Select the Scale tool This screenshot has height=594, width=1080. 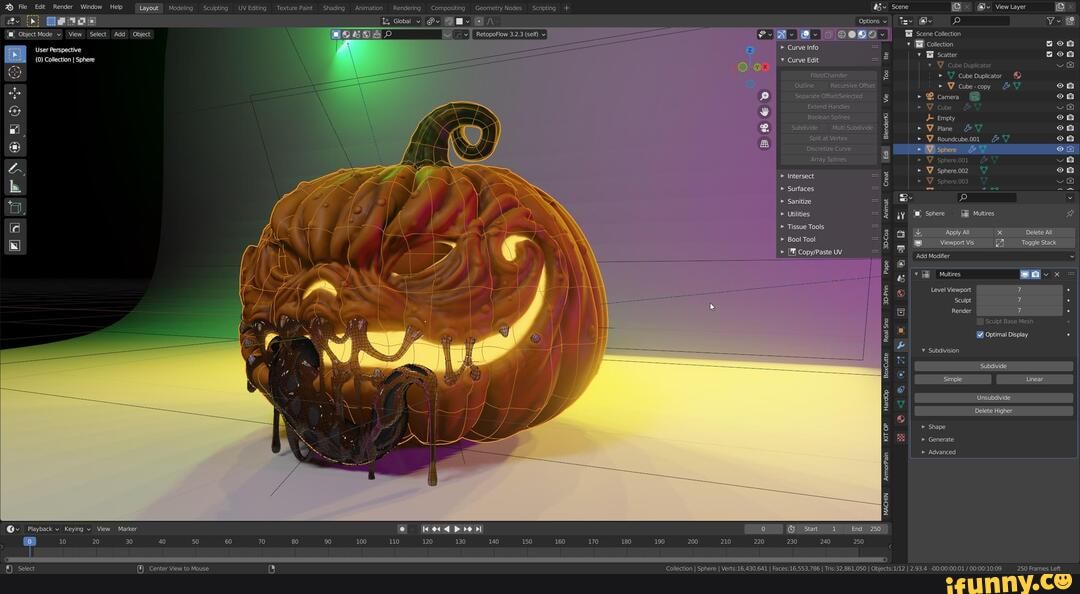coord(15,127)
